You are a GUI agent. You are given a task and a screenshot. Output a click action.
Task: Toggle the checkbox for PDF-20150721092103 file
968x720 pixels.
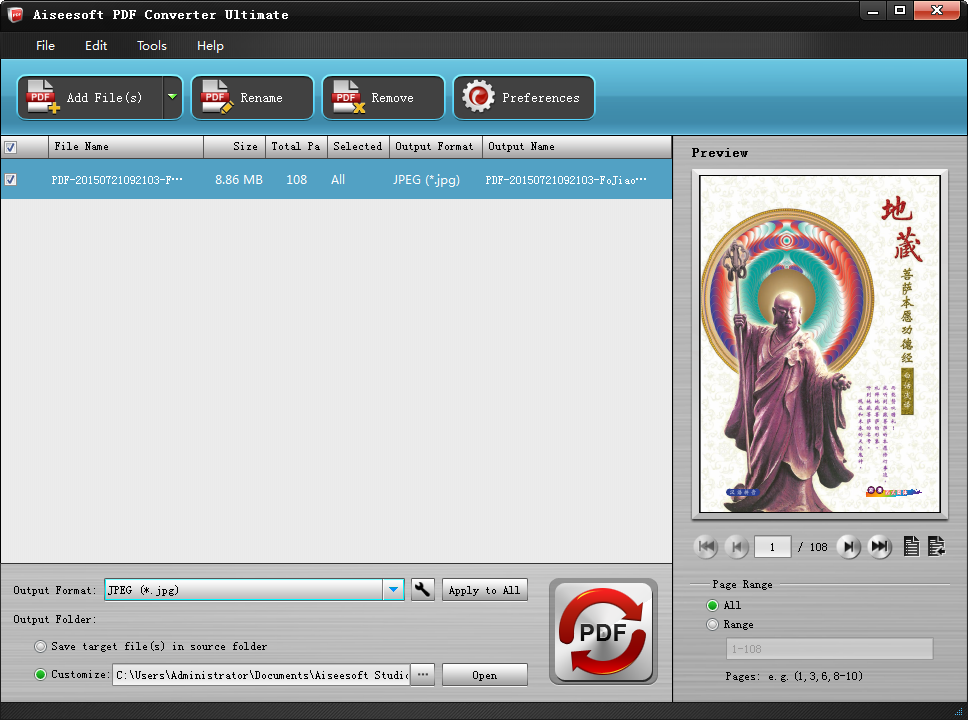[11, 179]
